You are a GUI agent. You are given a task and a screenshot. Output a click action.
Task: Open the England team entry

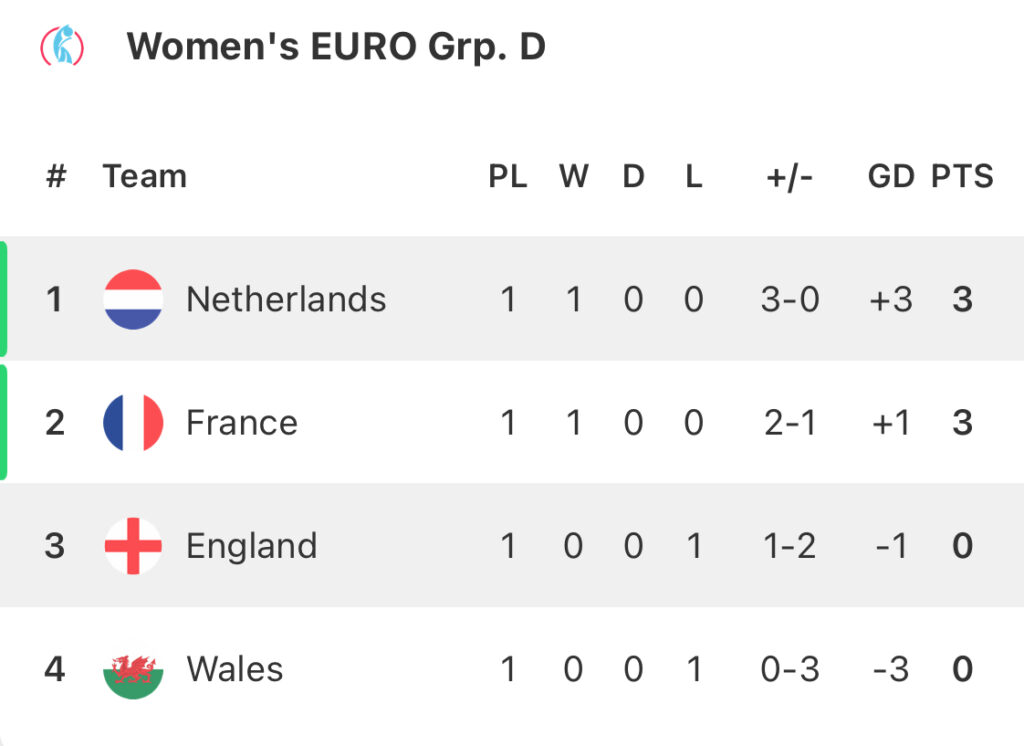252,547
